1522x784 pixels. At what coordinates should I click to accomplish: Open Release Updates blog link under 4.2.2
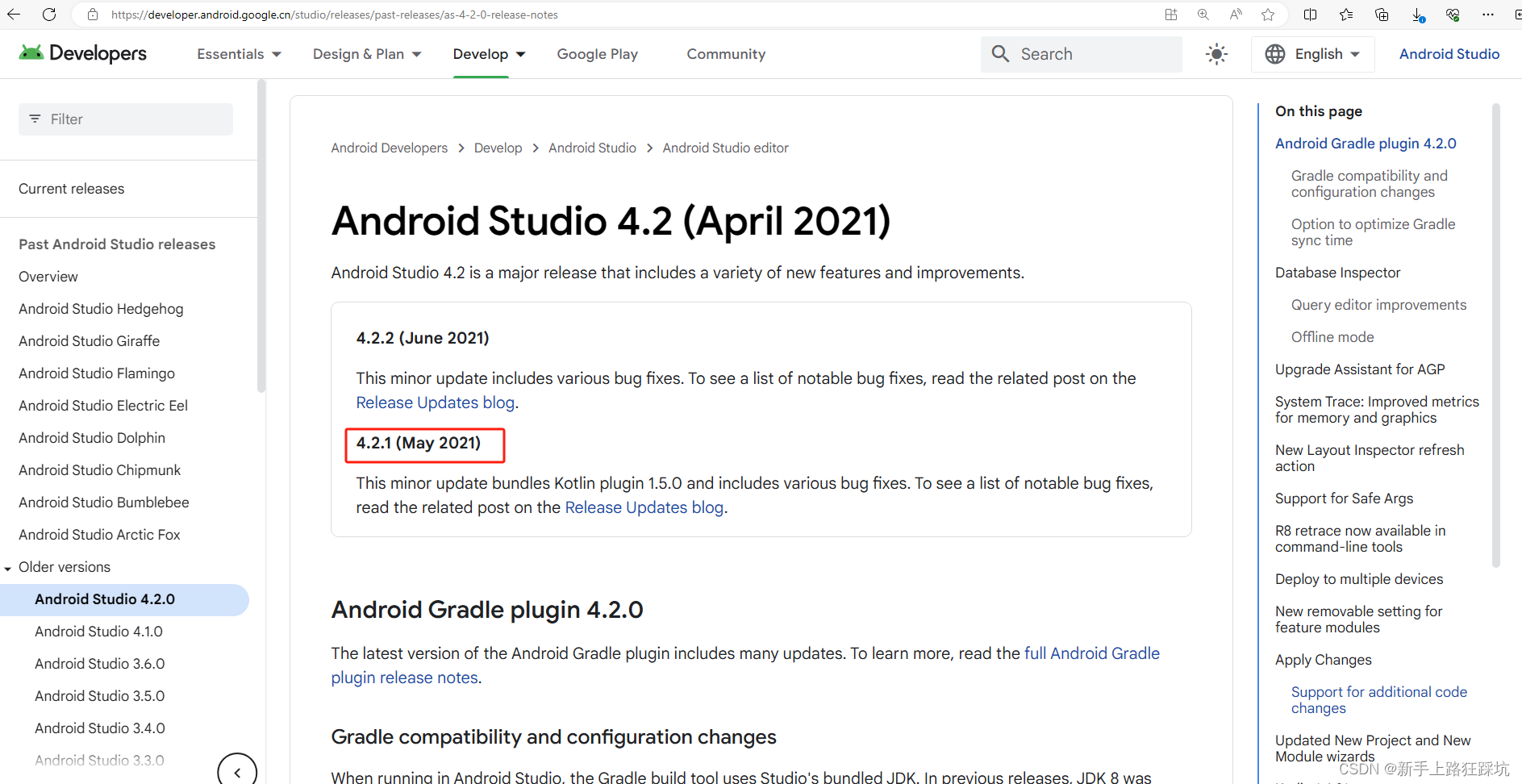(436, 402)
